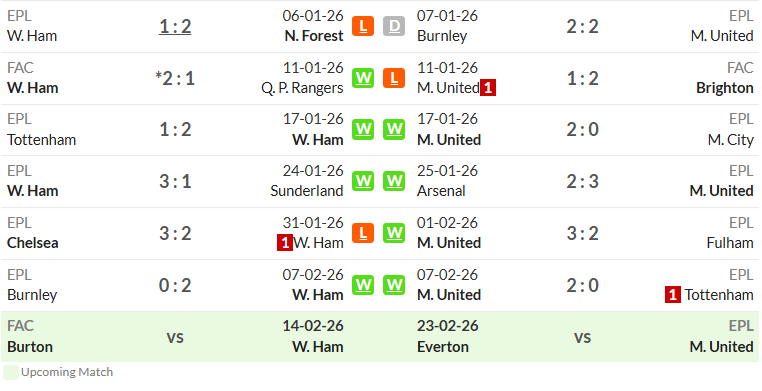Click the orange L badge for 06-01-26 match
Viewport: 762px width, 391px height.
363,26
